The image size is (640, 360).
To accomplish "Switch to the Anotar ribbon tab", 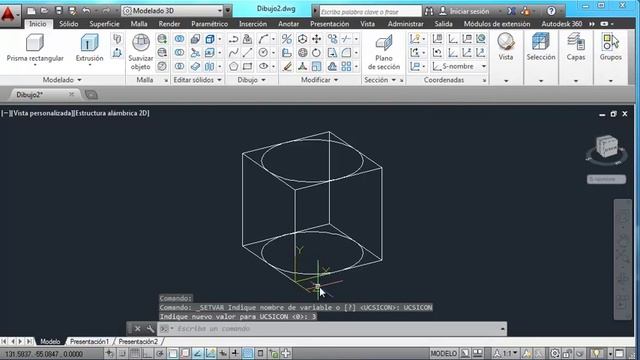I will coord(289,24).
